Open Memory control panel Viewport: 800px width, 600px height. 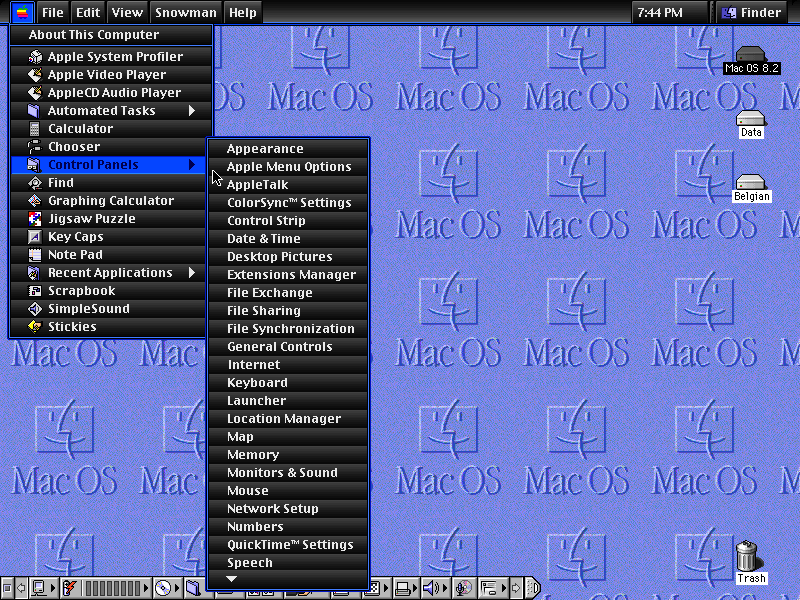click(288, 455)
